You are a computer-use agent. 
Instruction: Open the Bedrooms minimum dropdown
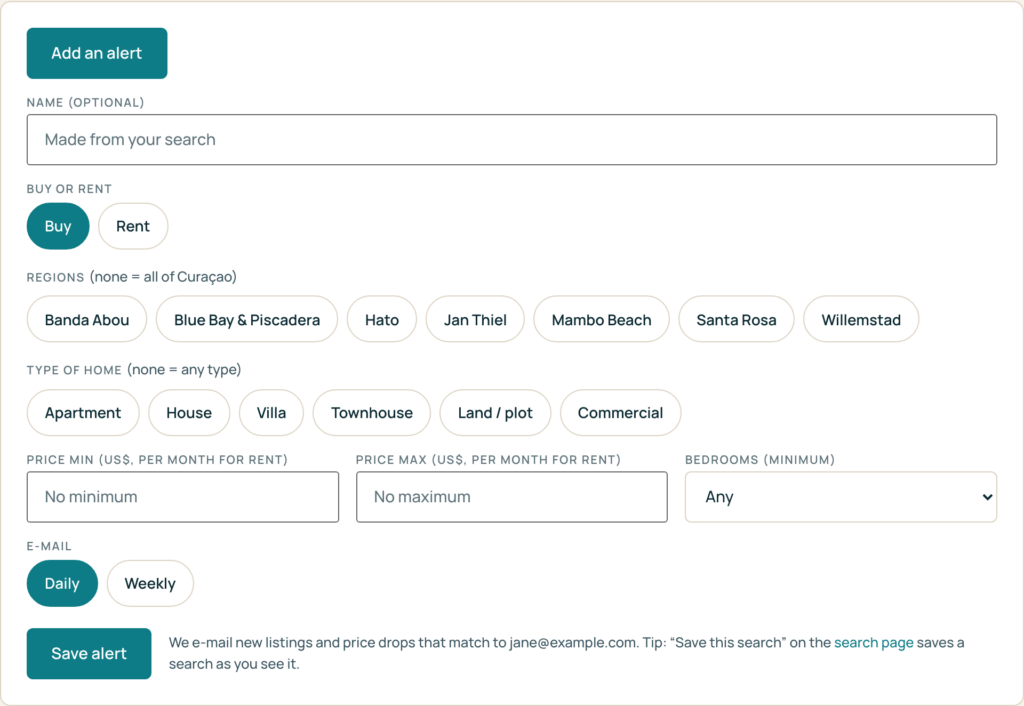click(x=840, y=497)
